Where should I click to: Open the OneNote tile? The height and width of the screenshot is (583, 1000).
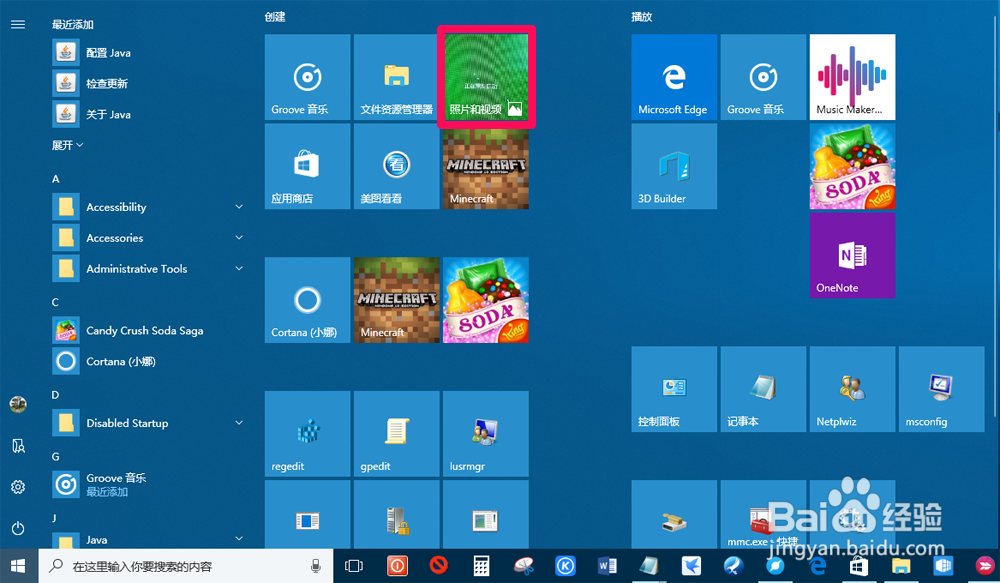[853, 256]
